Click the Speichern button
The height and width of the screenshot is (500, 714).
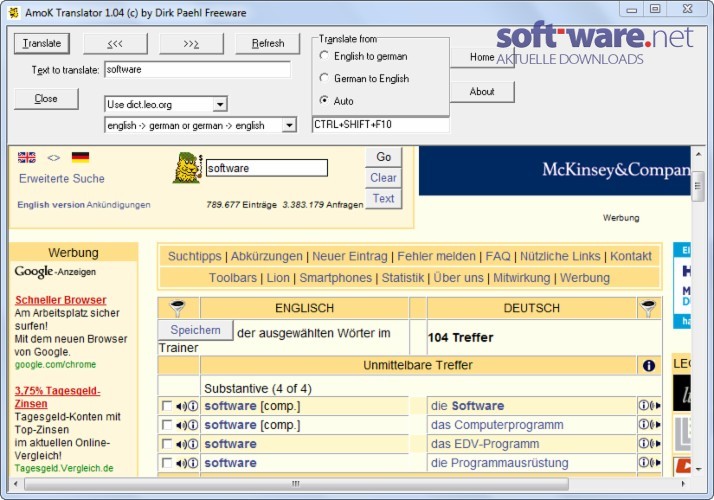[x=195, y=330]
